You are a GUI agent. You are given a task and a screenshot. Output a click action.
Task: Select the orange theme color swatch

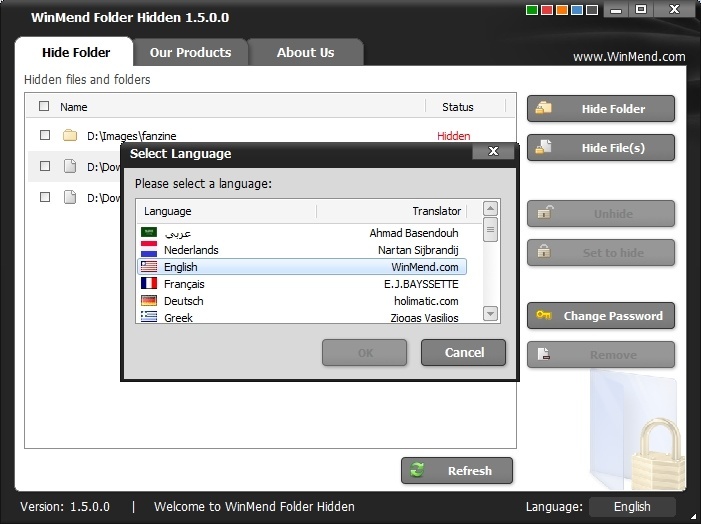562,10
